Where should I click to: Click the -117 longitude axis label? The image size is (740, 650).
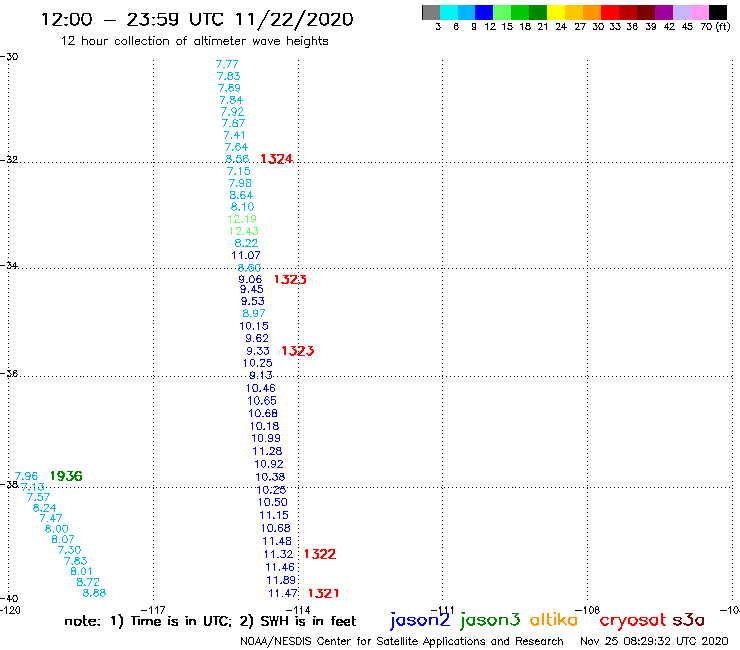[153, 610]
